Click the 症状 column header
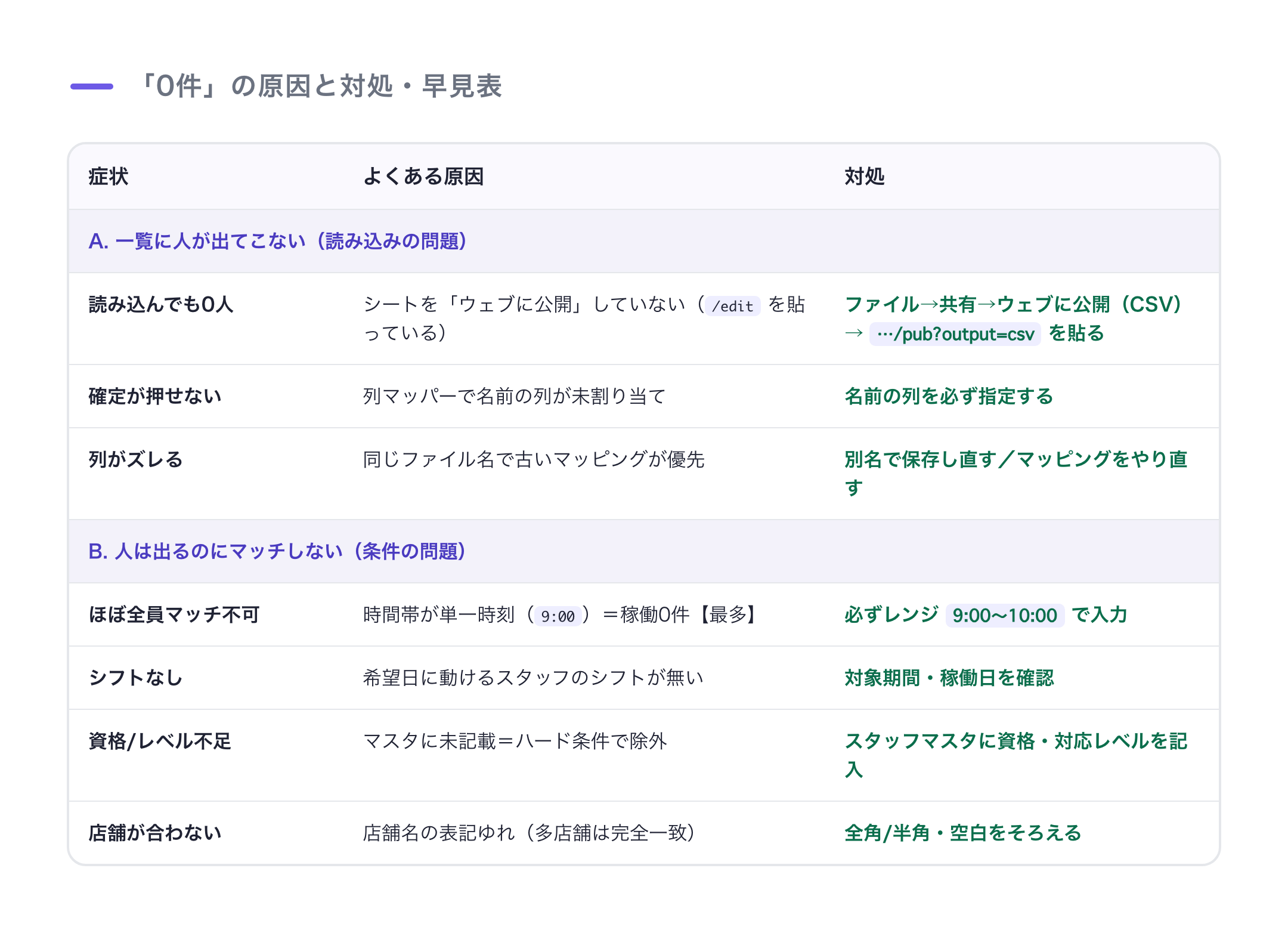 coord(109,177)
